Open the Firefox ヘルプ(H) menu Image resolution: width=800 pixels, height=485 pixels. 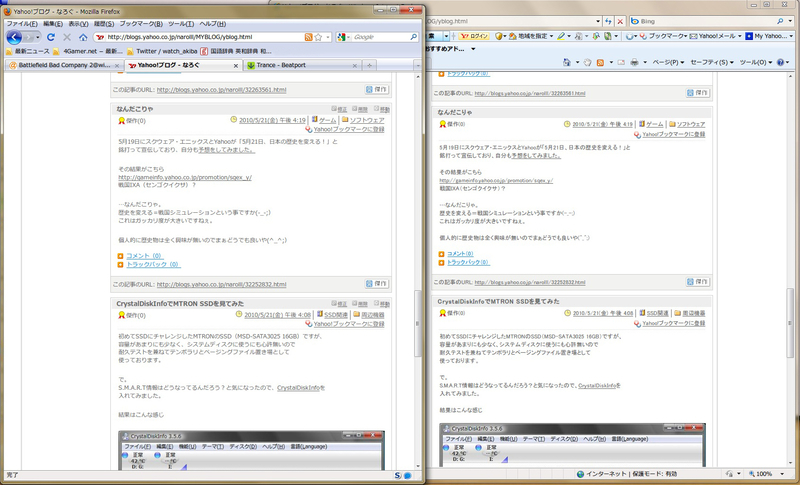212,23
